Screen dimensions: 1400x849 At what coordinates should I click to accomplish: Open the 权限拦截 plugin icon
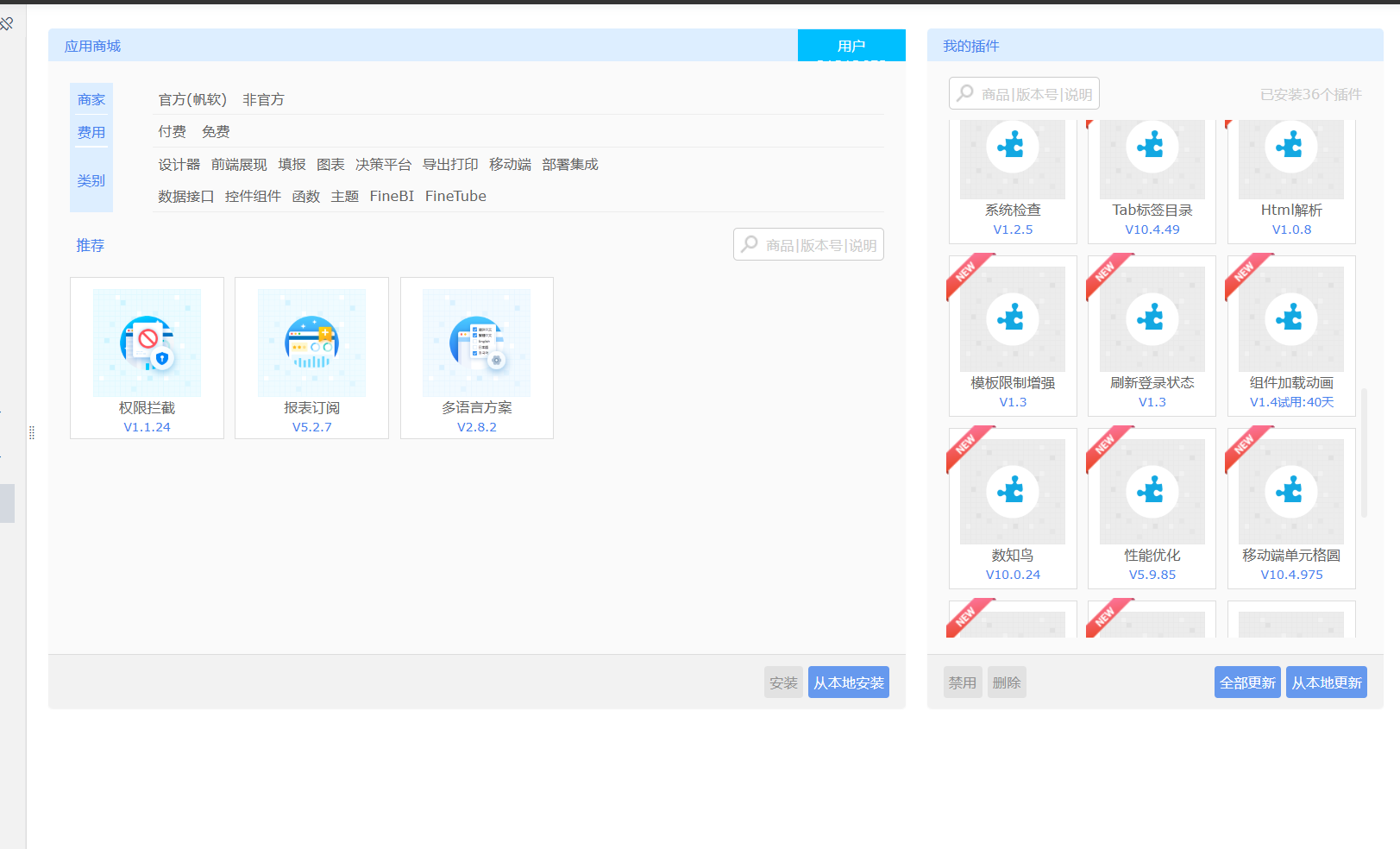[x=147, y=343]
